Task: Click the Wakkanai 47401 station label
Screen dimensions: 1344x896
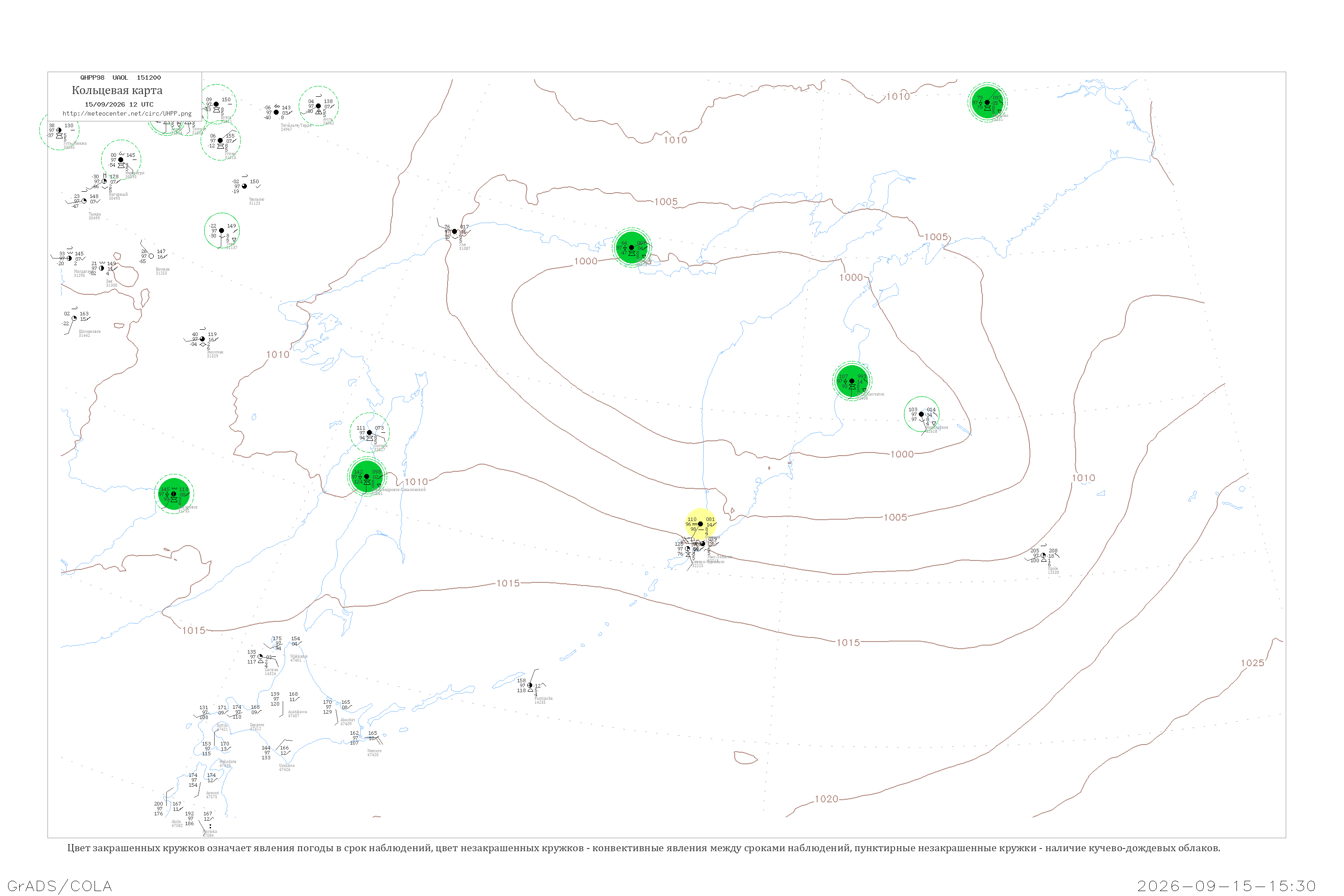Action: 298,658
